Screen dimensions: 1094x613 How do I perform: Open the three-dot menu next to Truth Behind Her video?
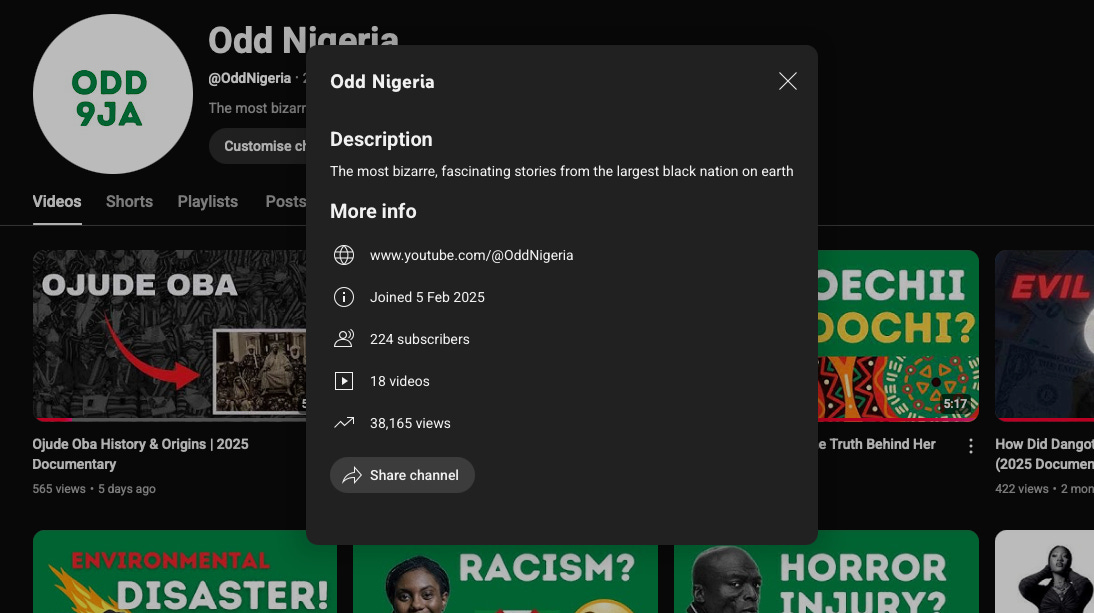[x=971, y=446]
